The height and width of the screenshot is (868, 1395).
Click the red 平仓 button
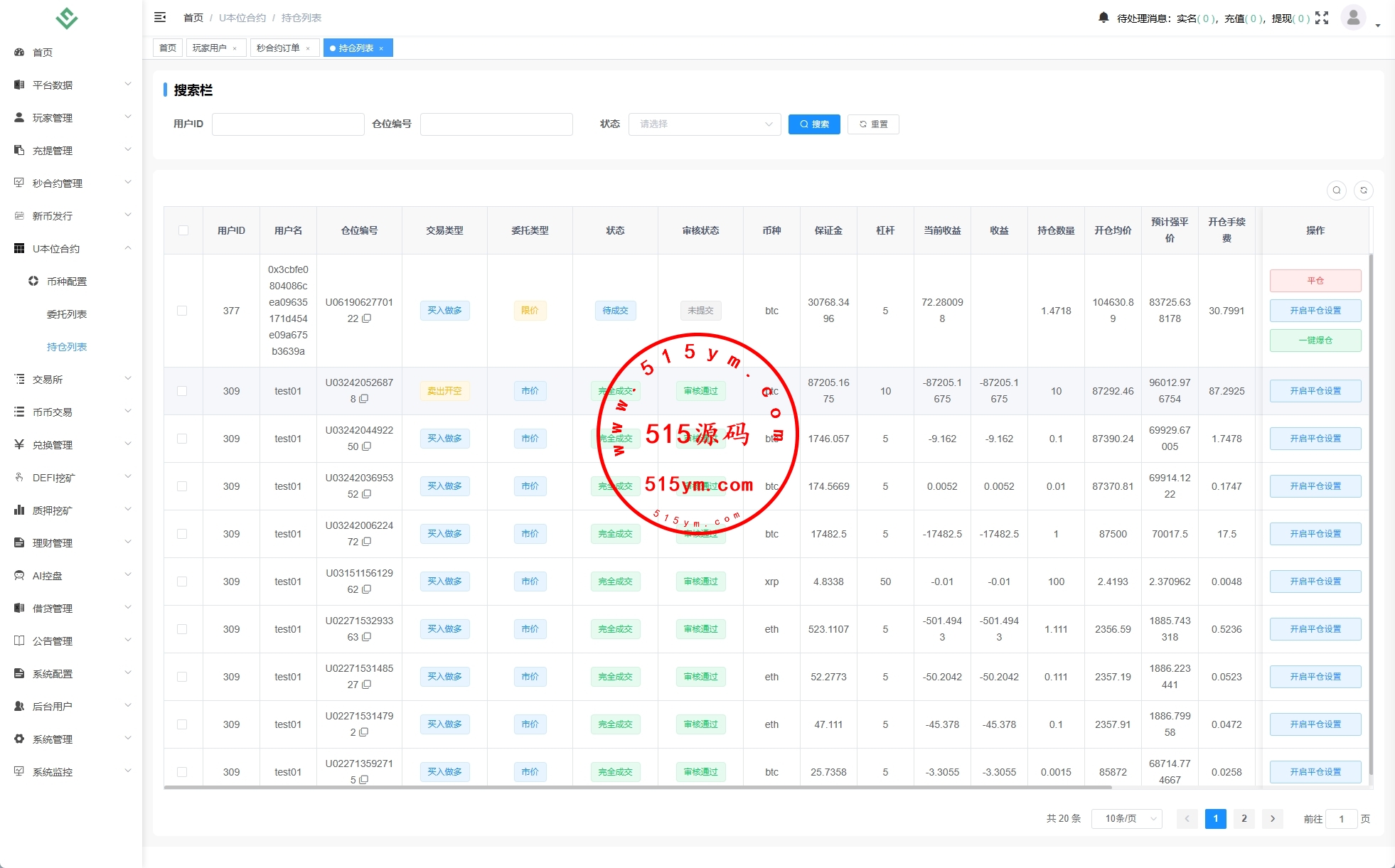pos(1315,281)
